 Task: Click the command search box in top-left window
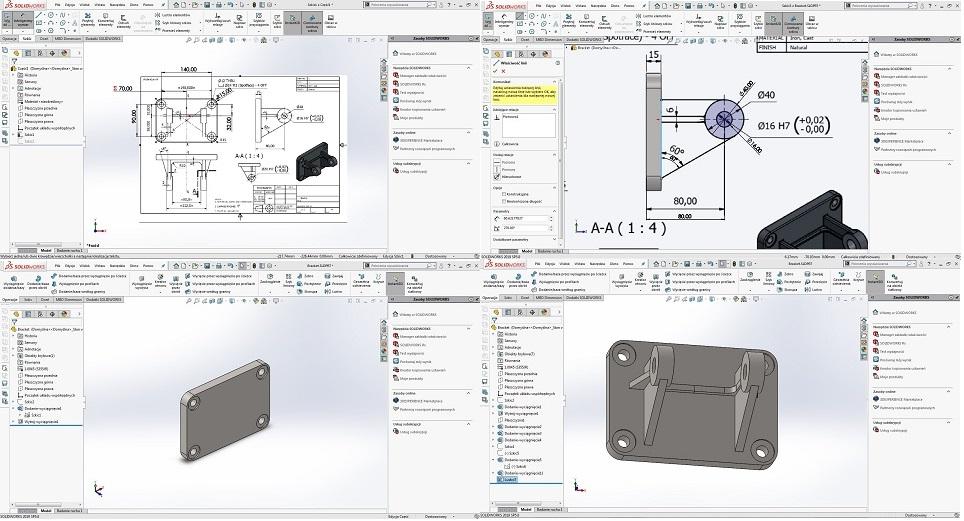[x=398, y=5]
